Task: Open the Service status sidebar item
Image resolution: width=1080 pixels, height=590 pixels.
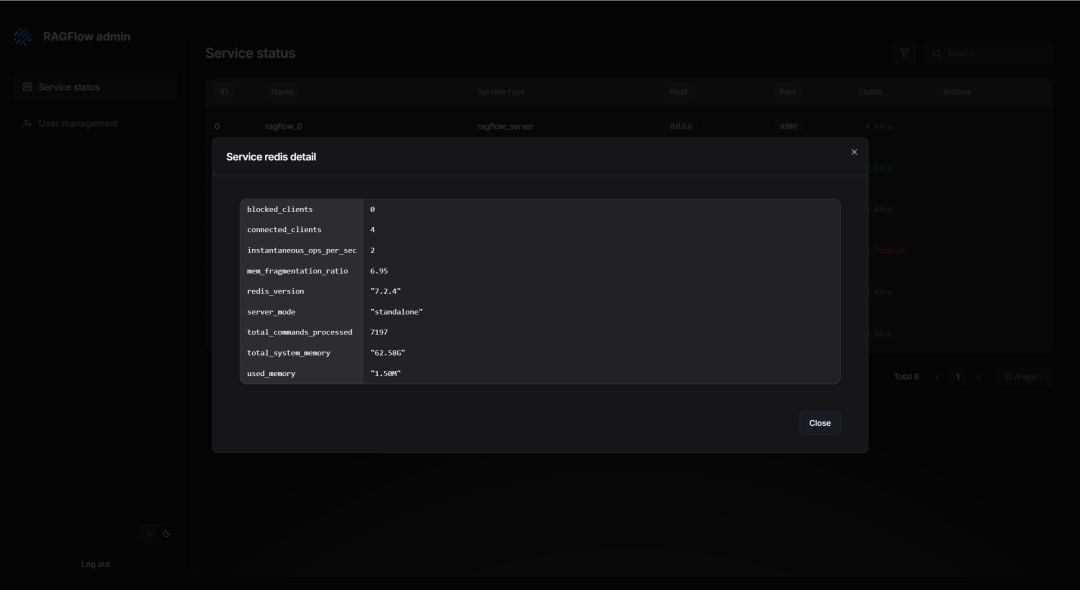Action: coord(95,87)
